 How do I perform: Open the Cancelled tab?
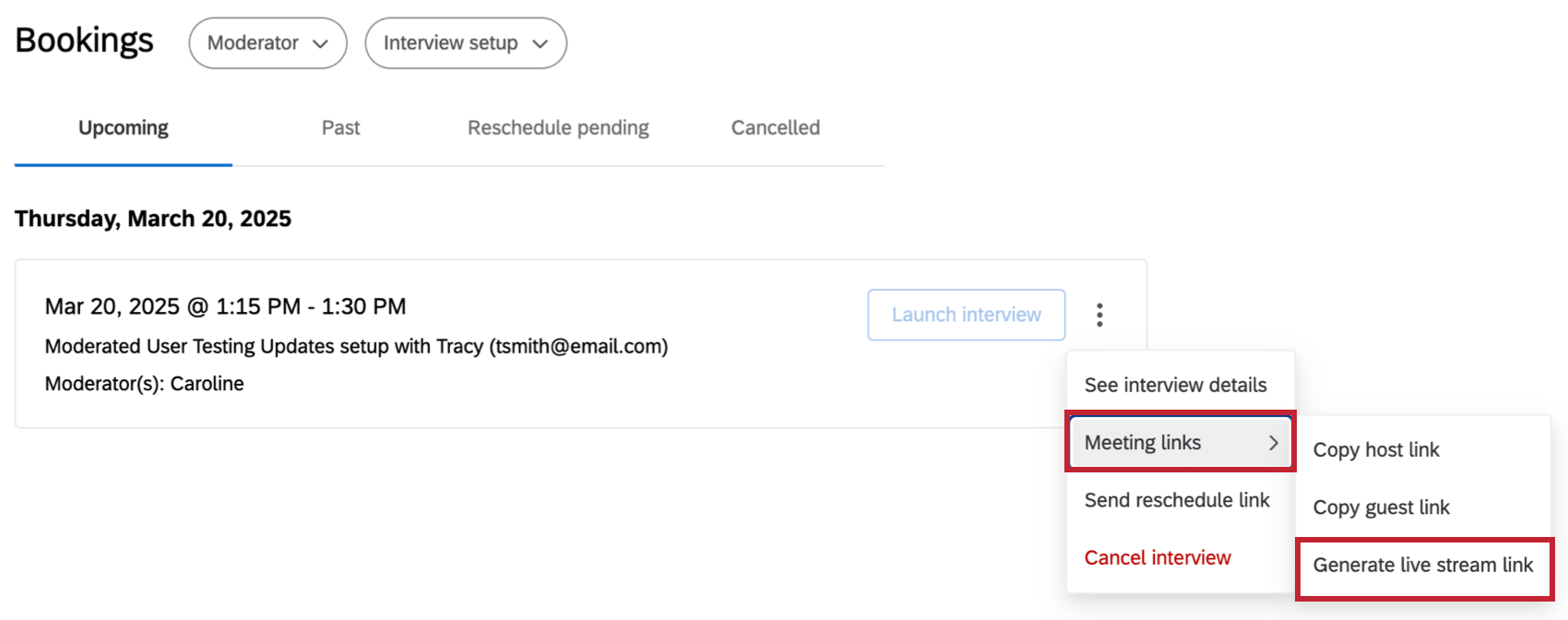(x=775, y=127)
